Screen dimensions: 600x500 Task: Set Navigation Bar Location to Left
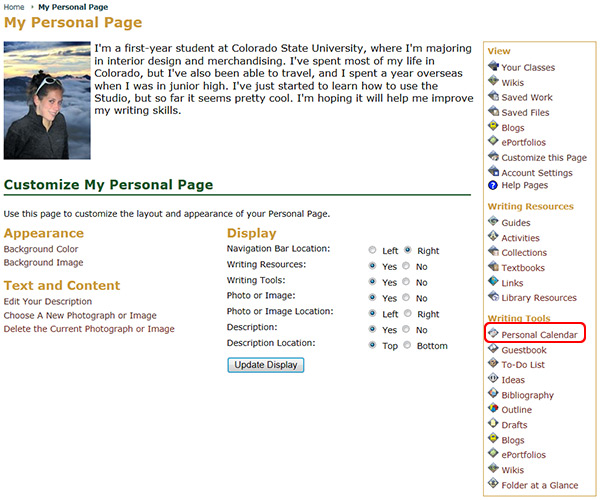[373, 251]
